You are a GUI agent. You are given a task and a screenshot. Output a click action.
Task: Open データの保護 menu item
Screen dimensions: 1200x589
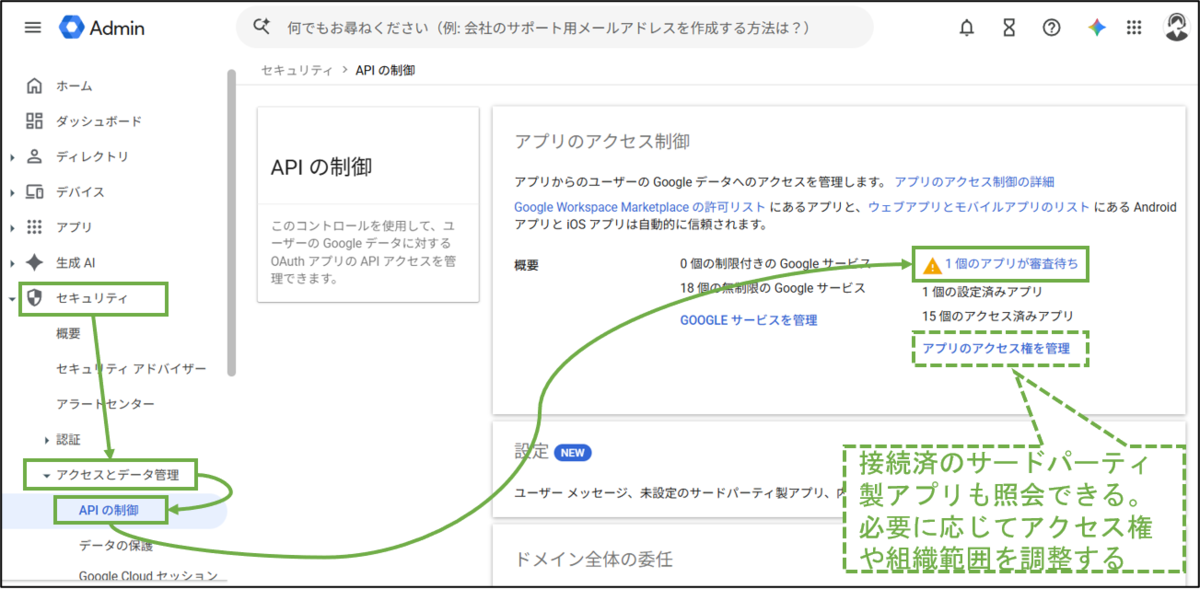click(x=116, y=546)
